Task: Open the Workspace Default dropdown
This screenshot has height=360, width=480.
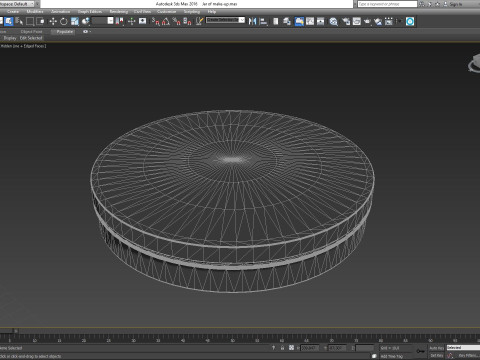Action: point(18,4)
